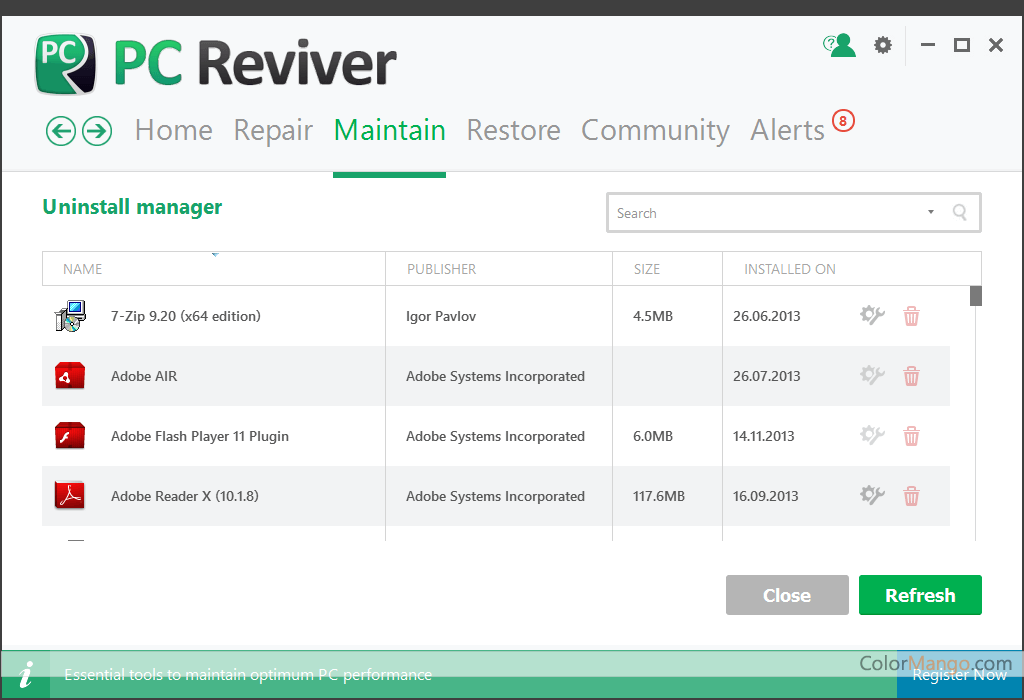This screenshot has width=1024, height=700.
Task: Click the green Refresh button
Action: [x=920, y=595]
